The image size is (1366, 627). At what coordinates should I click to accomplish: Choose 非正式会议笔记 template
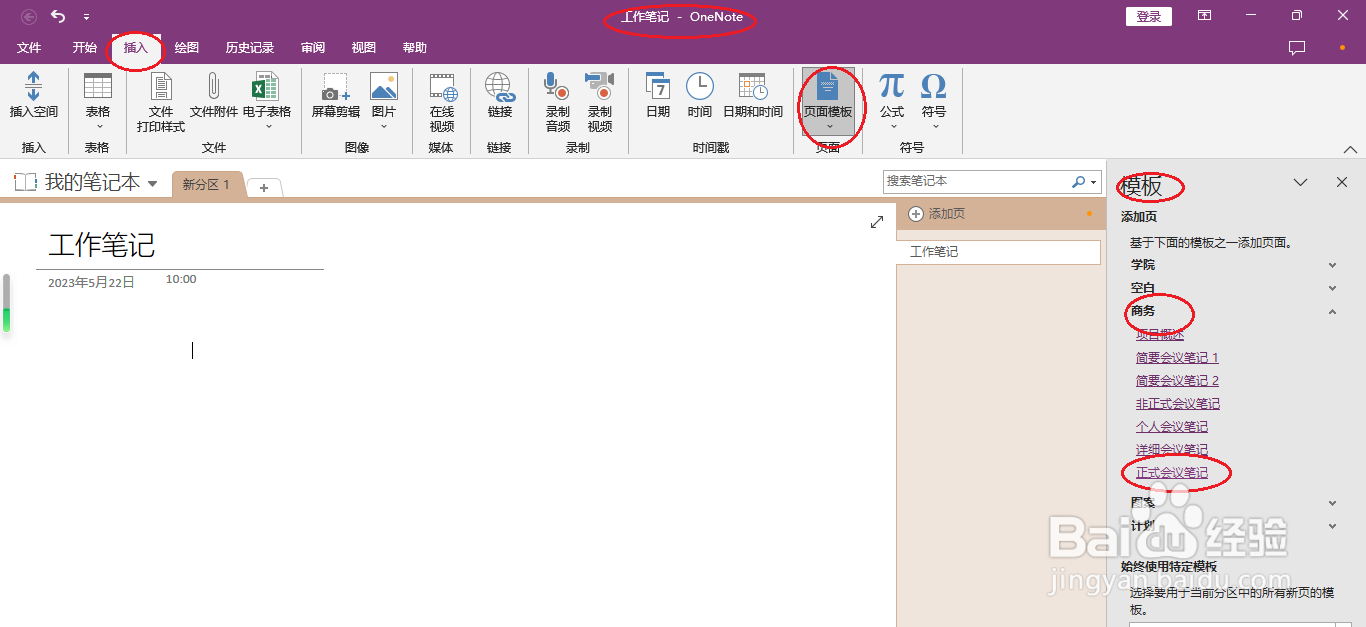1178,404
